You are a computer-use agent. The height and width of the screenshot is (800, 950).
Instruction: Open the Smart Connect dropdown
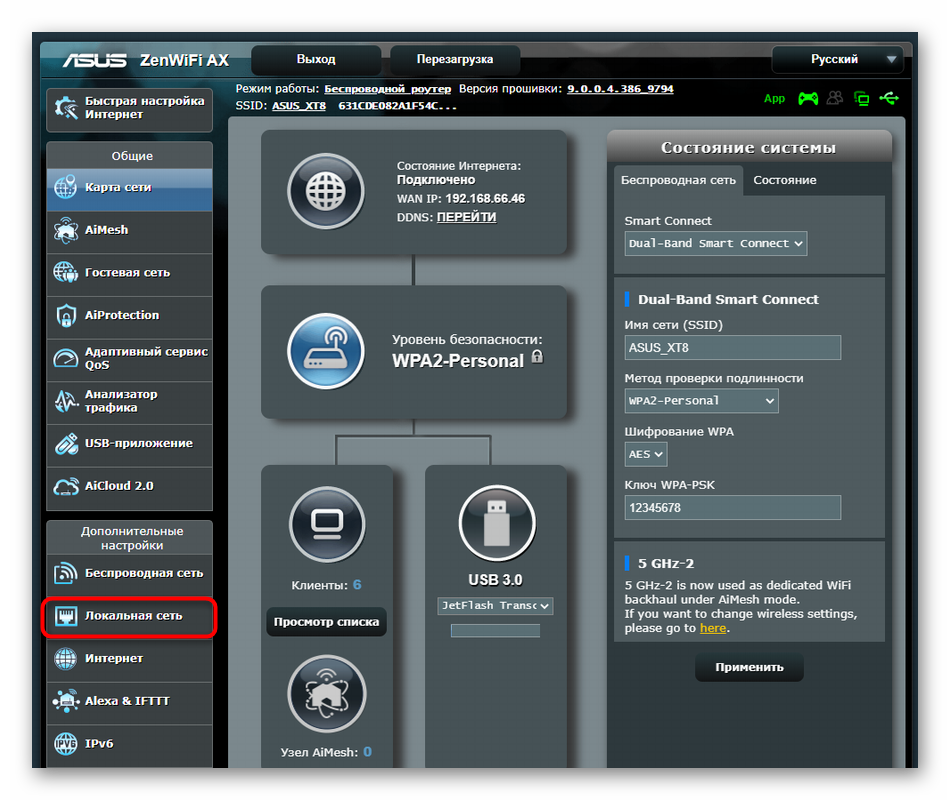tap(715, 243)
